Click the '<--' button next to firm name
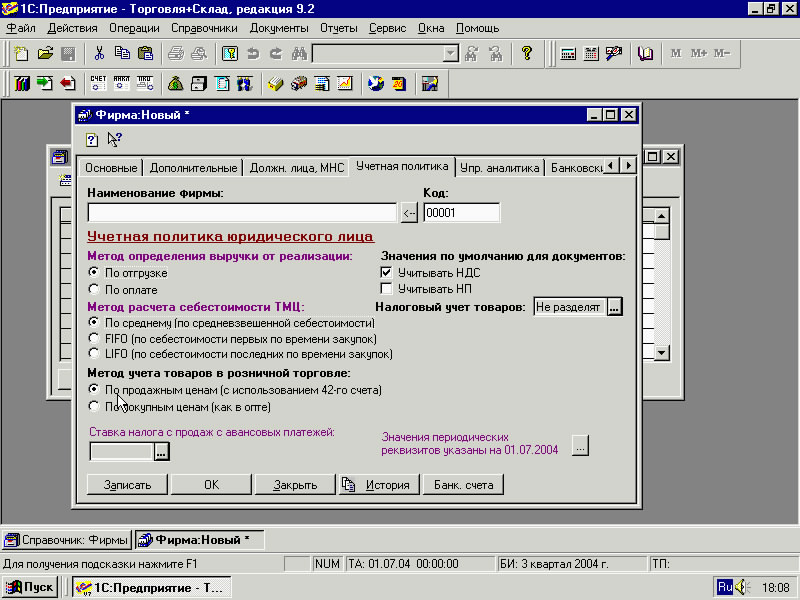800x600 pixels. pyautogui.click(x=409, y=213)
